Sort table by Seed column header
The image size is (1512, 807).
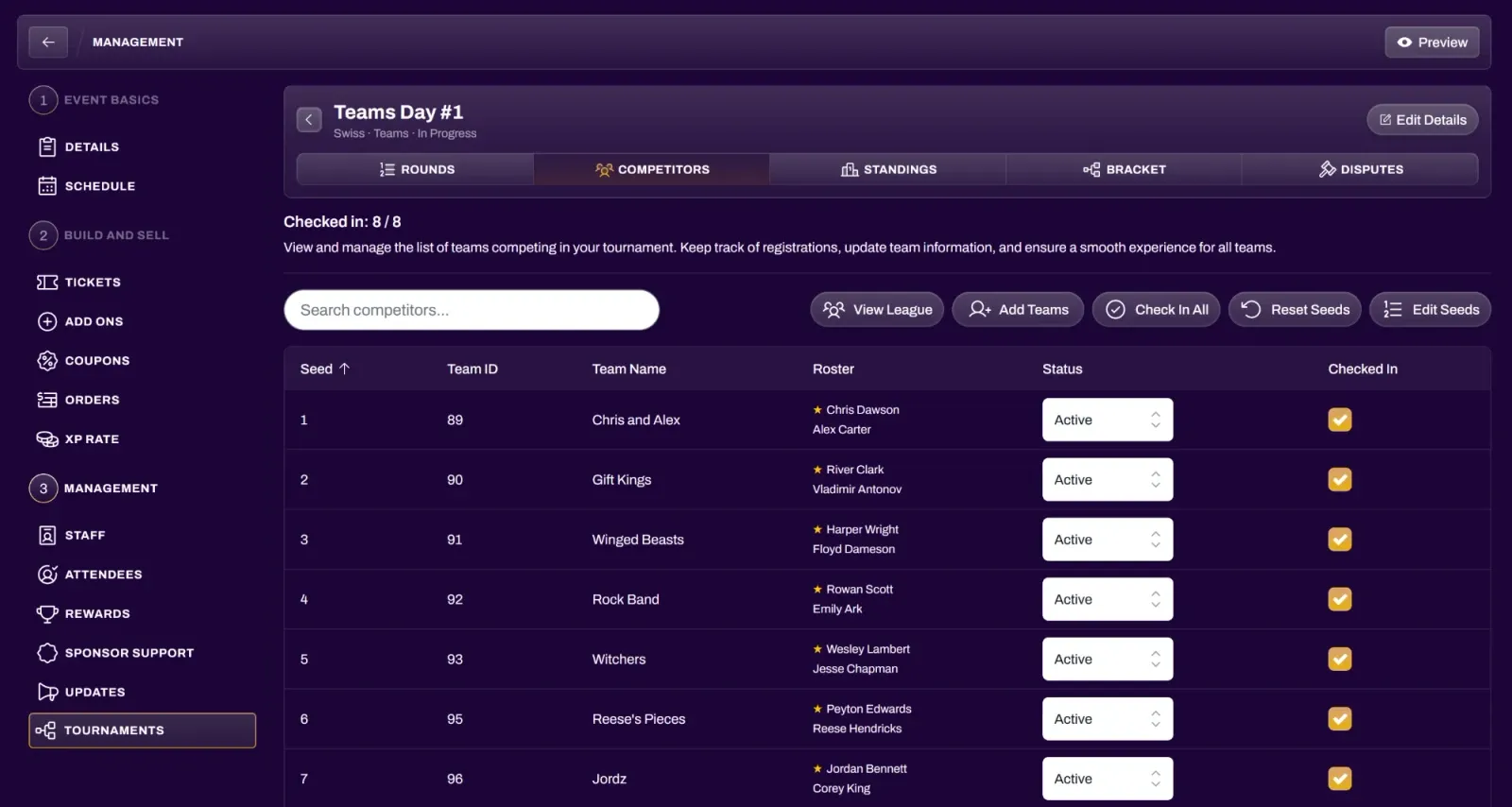(x=325, y=369)
